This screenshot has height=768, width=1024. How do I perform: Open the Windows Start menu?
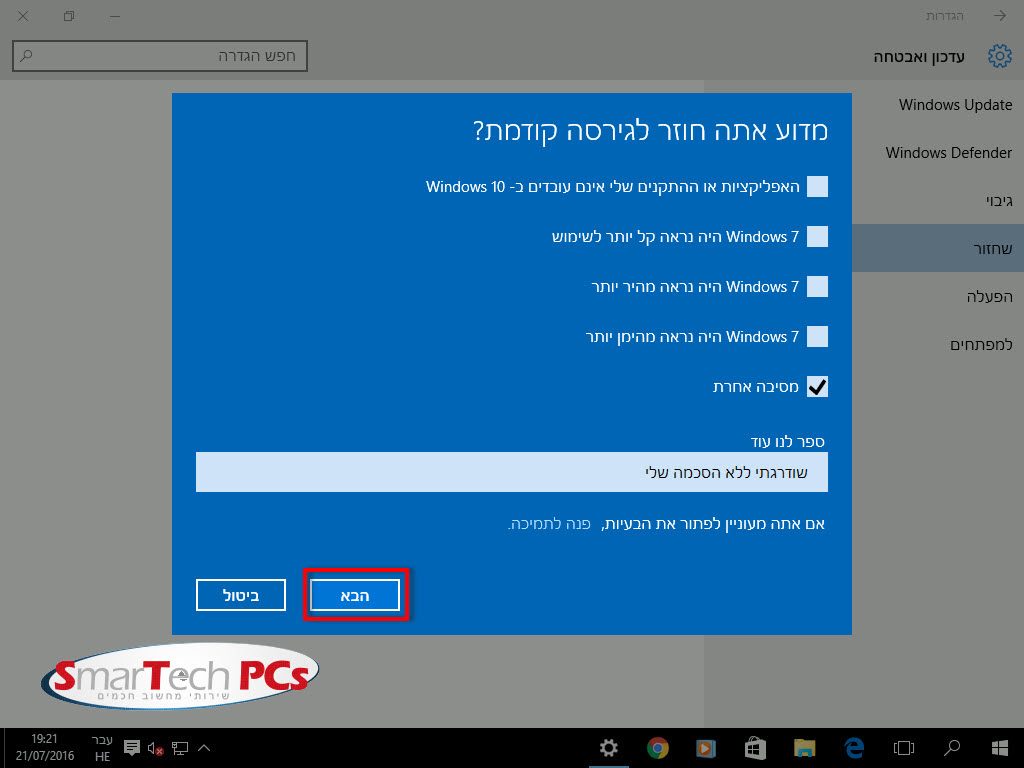tap(1000, 748)
